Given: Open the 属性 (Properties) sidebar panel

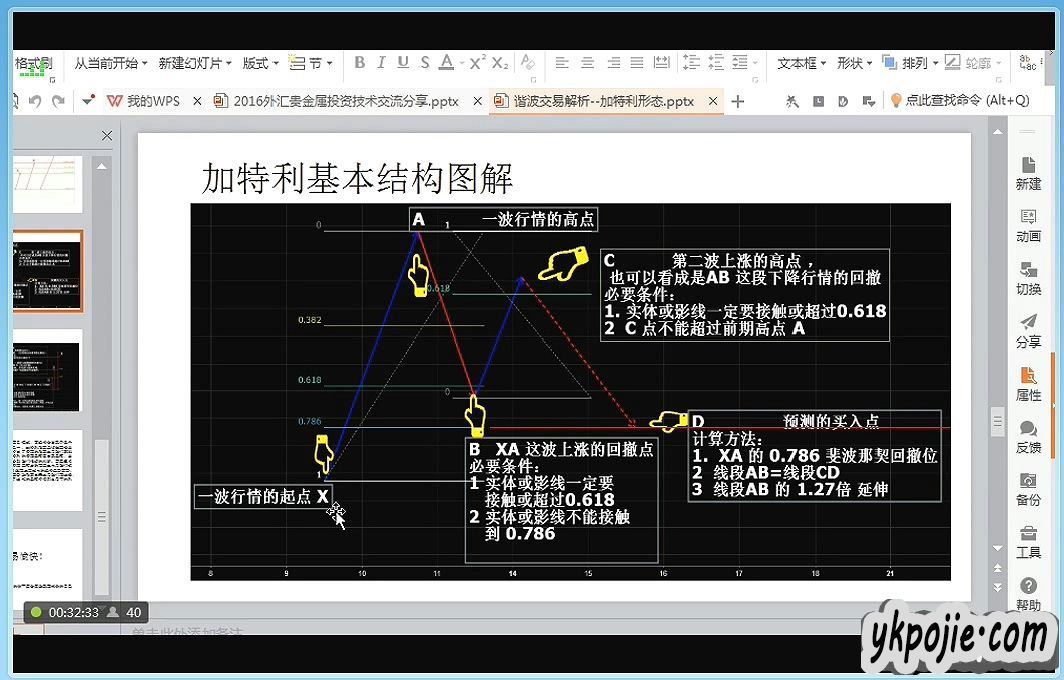Looking at the screenshot, I should click(1028, 382).
